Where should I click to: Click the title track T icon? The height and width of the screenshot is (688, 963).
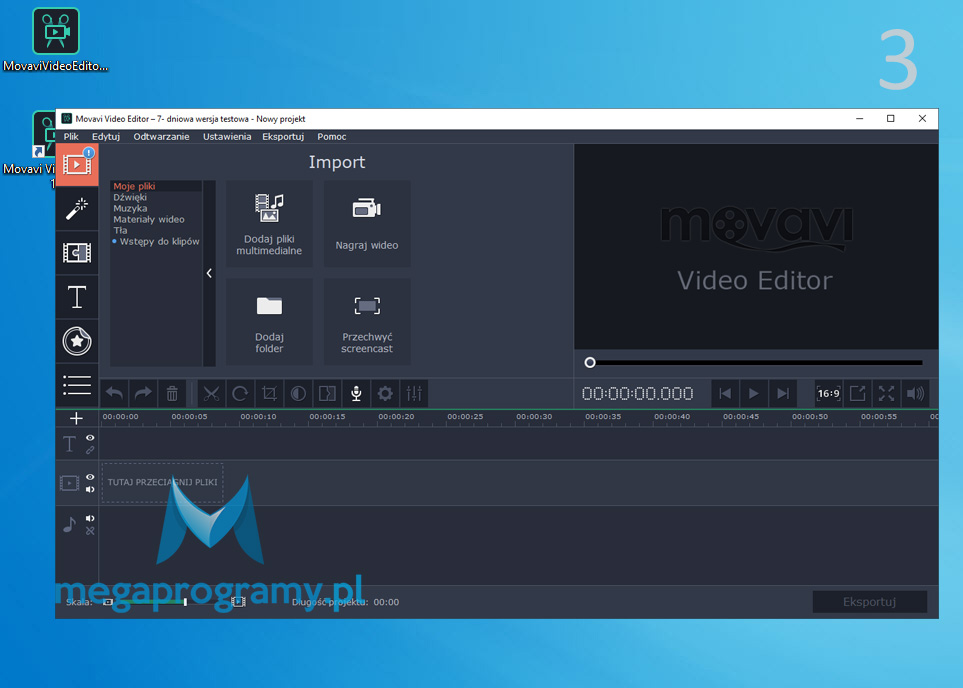(x=69, y=444)
